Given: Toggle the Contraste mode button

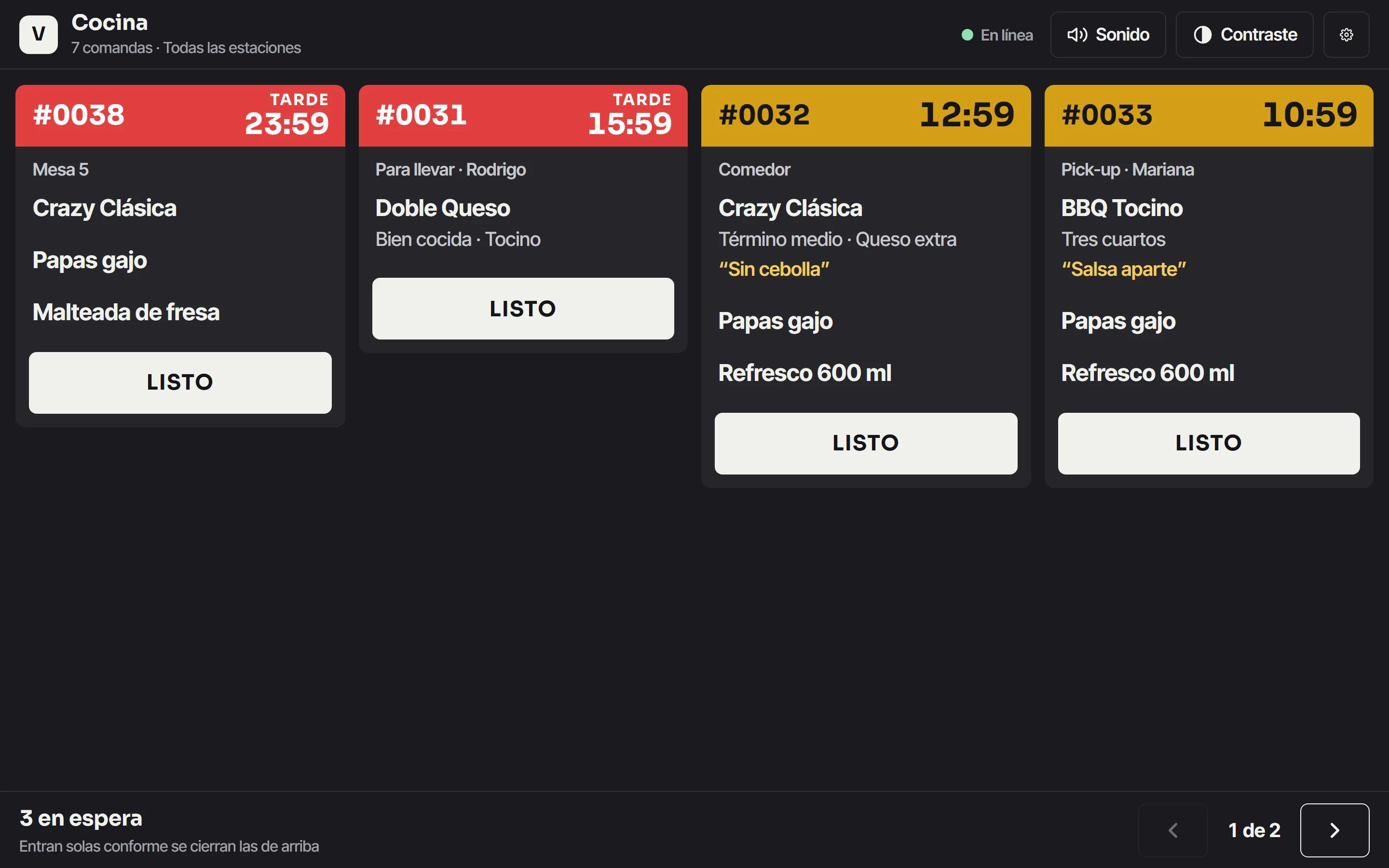Looking at the screenshot, I should [x=1244, y=34].
